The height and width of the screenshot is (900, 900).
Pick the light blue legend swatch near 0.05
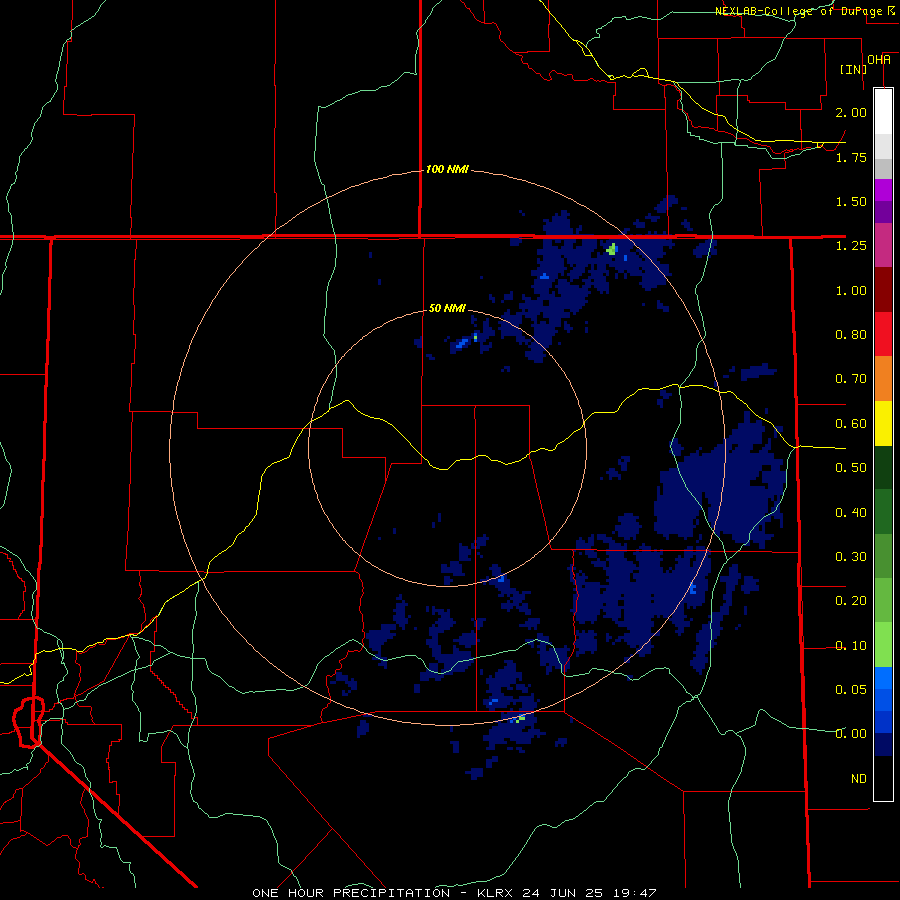point(883,678)
